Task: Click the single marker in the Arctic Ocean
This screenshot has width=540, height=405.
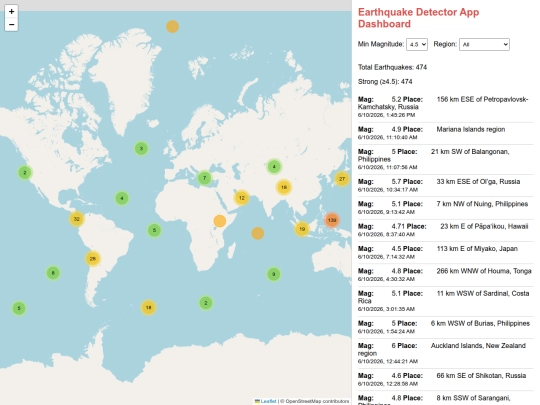Action: pos(173,27)
